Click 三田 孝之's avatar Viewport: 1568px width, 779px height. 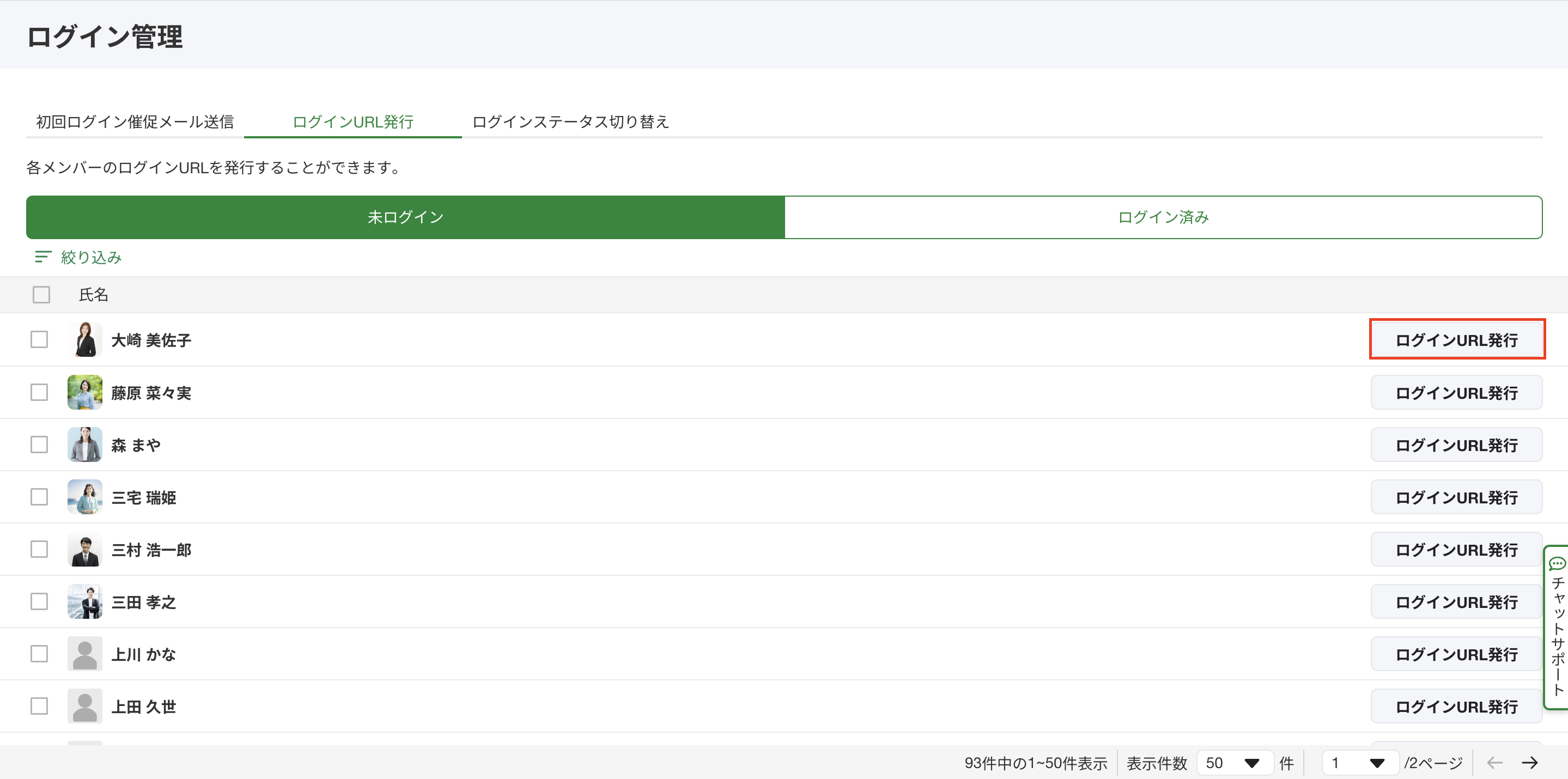pos(84,601)
